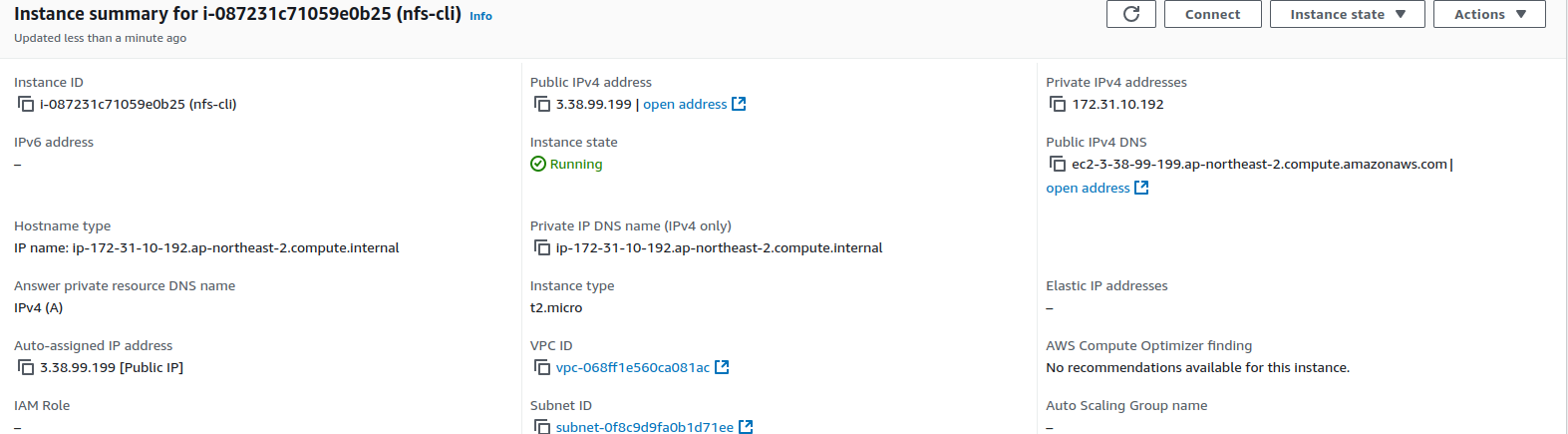Copy the public IPv4 address 3.38.99.199

pyautogui.click(x=542, y=104)
